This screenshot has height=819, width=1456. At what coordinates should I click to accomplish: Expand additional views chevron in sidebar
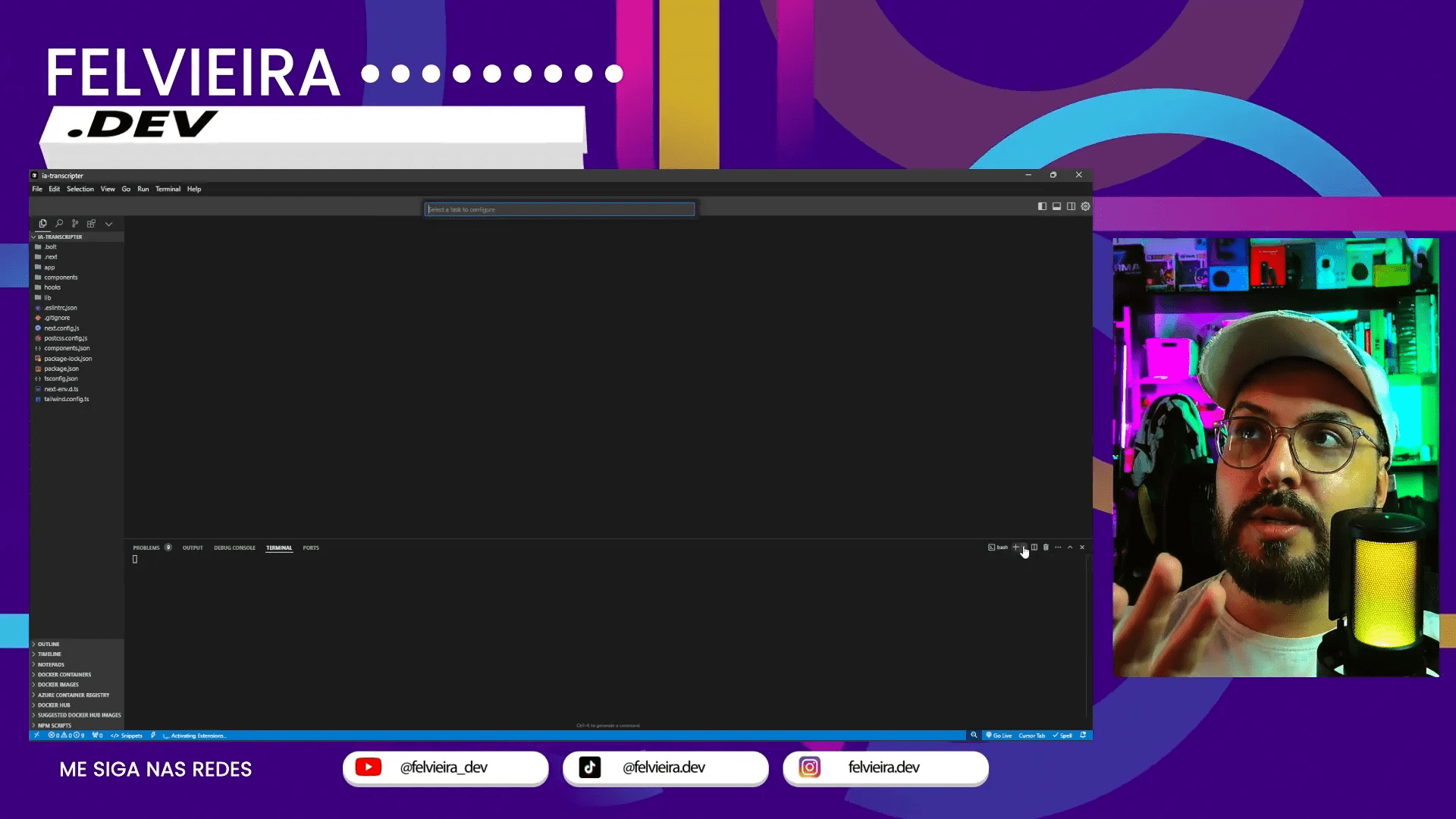pos(108,224)
